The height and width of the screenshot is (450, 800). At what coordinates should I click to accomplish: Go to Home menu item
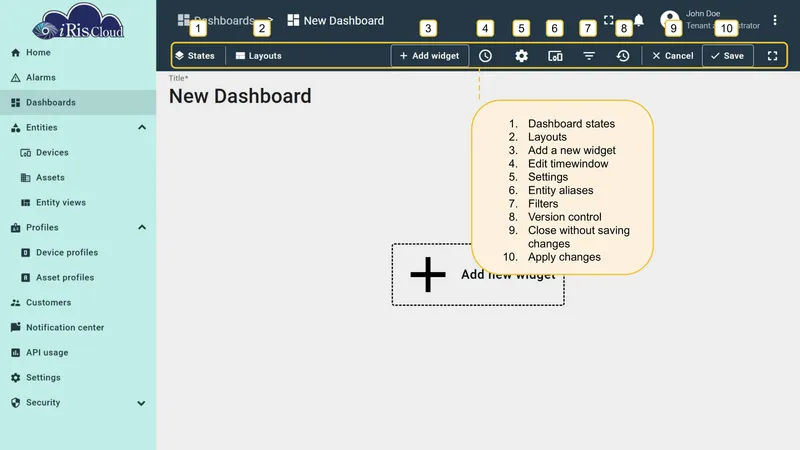78,53
